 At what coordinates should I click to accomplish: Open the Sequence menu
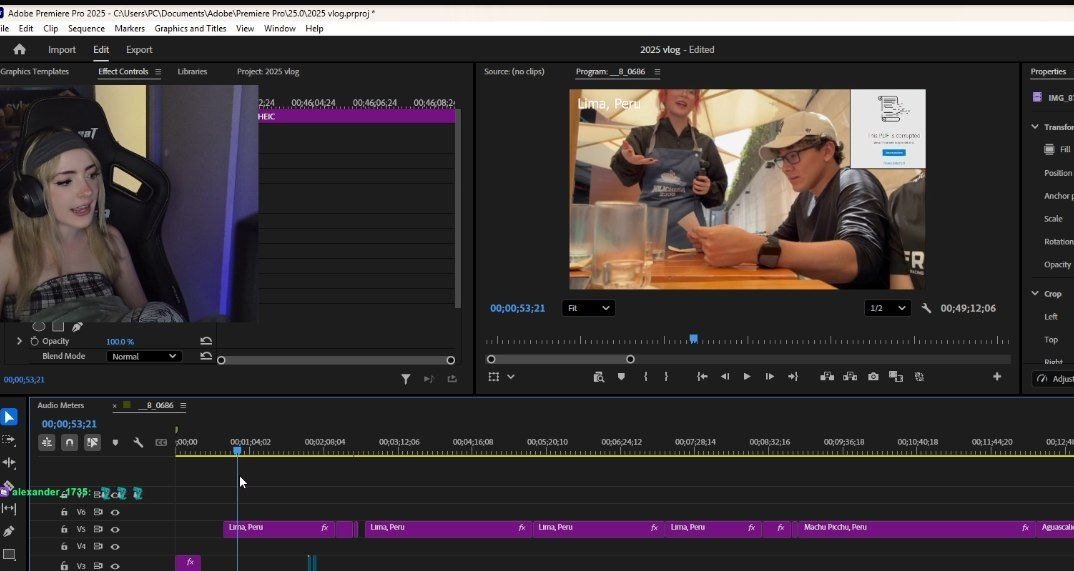(x=86, y=28)
